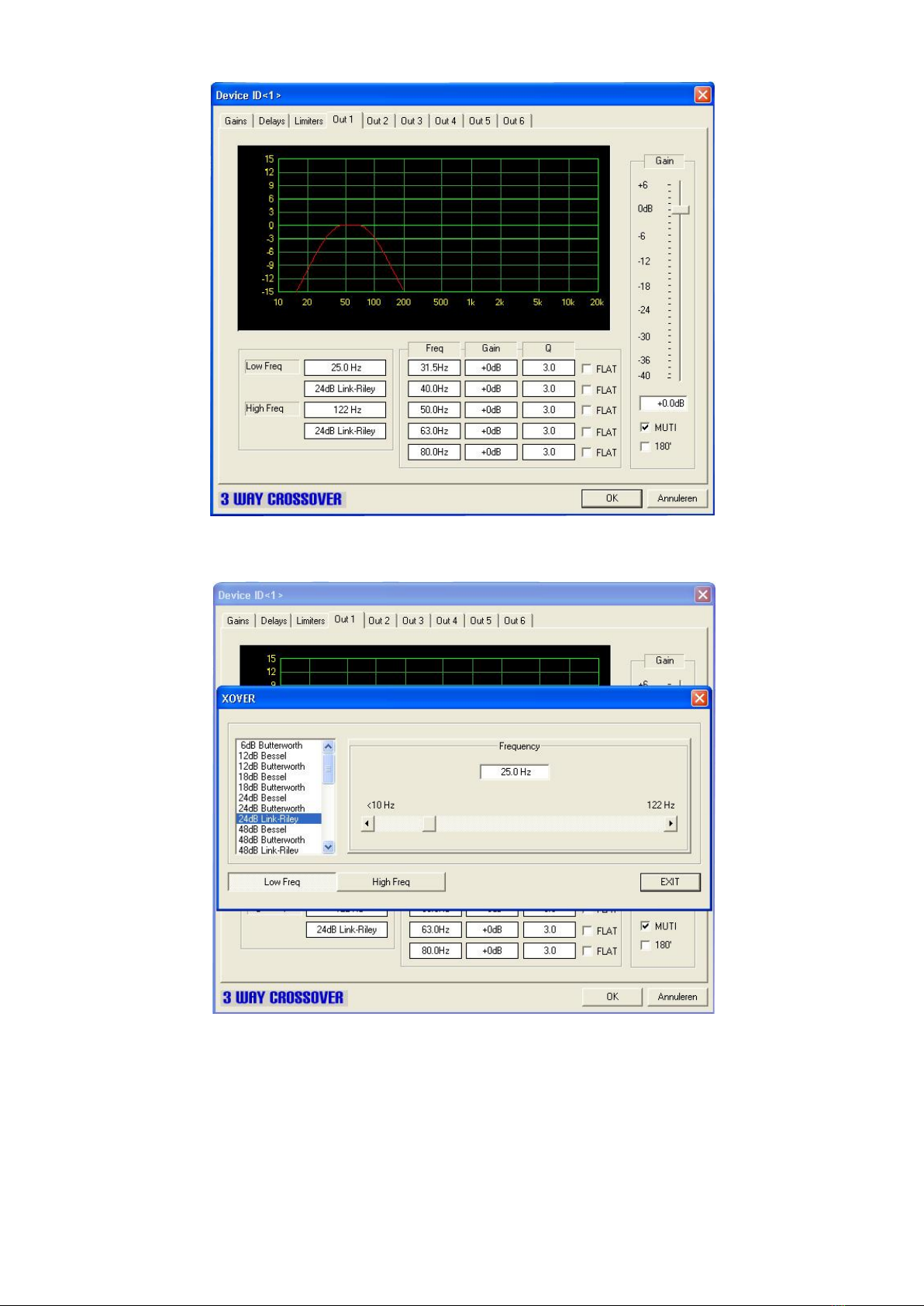
Task: Switch to the Out 6 tab, top window
Action: pos(514,121)
